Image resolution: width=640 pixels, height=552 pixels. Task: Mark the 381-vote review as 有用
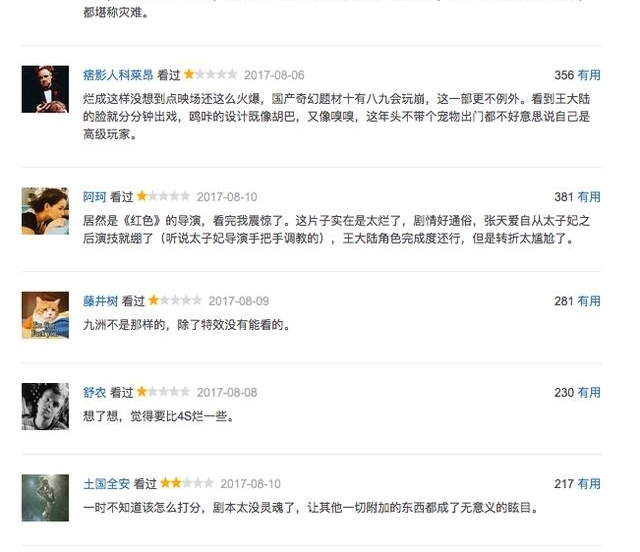click(589, 197)
